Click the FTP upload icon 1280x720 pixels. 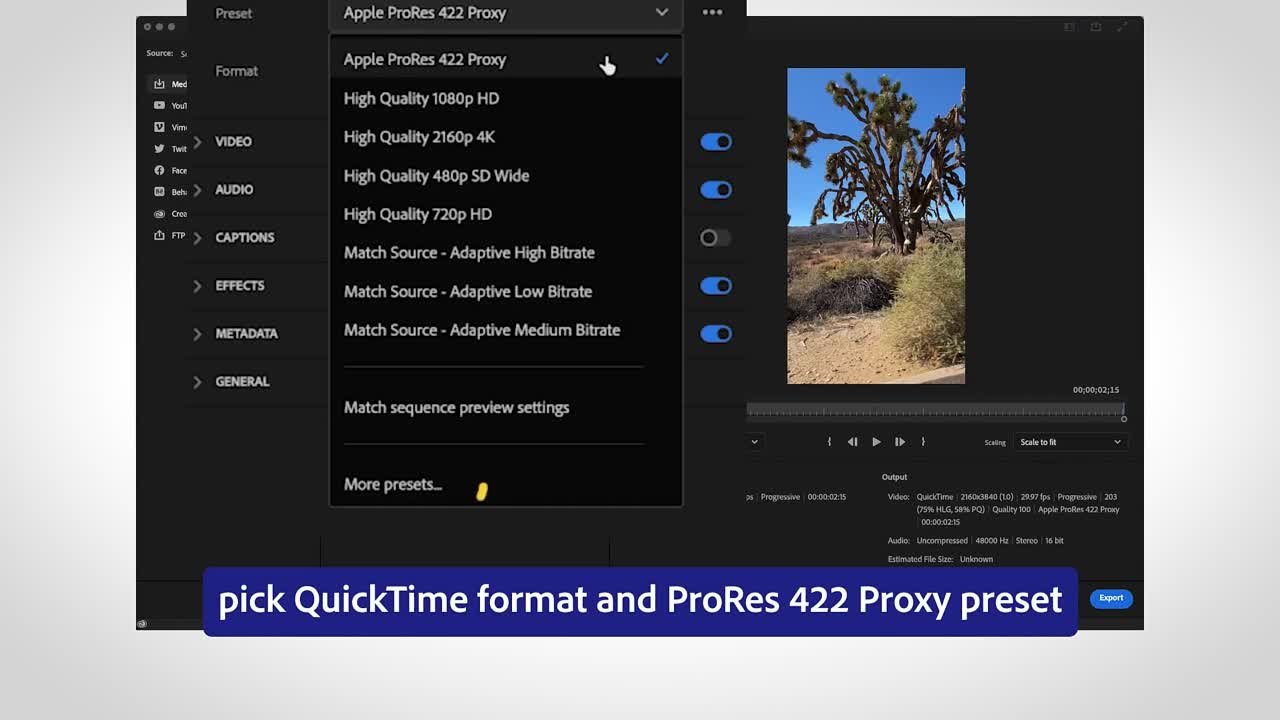pos(159,236)
